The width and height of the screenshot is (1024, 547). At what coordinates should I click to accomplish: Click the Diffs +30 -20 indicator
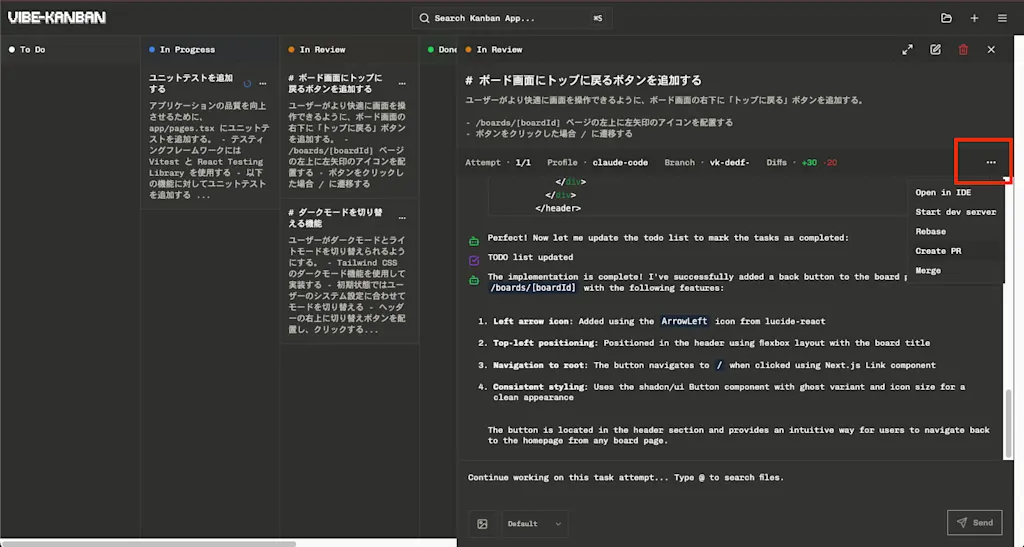[x=802, y=163]
